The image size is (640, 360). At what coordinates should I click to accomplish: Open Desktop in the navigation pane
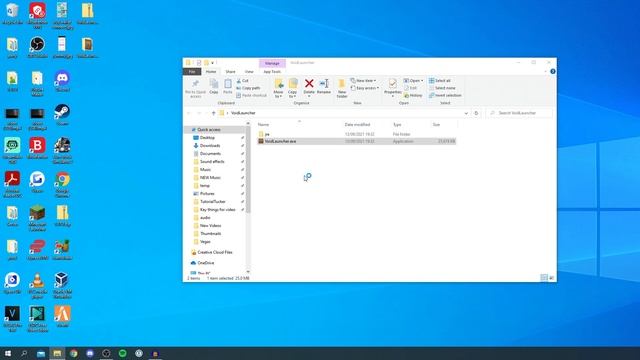(207, 138)
